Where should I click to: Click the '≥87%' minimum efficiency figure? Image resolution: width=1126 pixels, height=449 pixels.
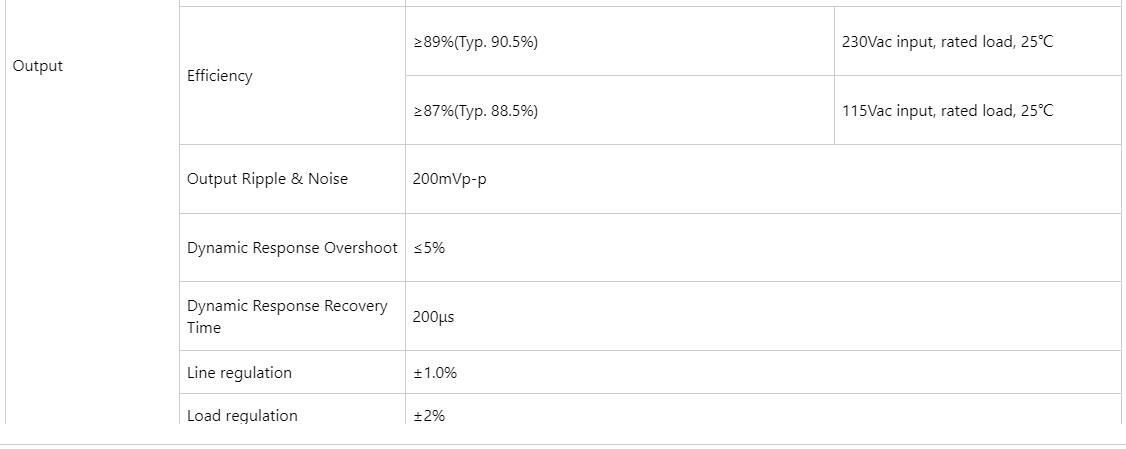tap(432, 111)
